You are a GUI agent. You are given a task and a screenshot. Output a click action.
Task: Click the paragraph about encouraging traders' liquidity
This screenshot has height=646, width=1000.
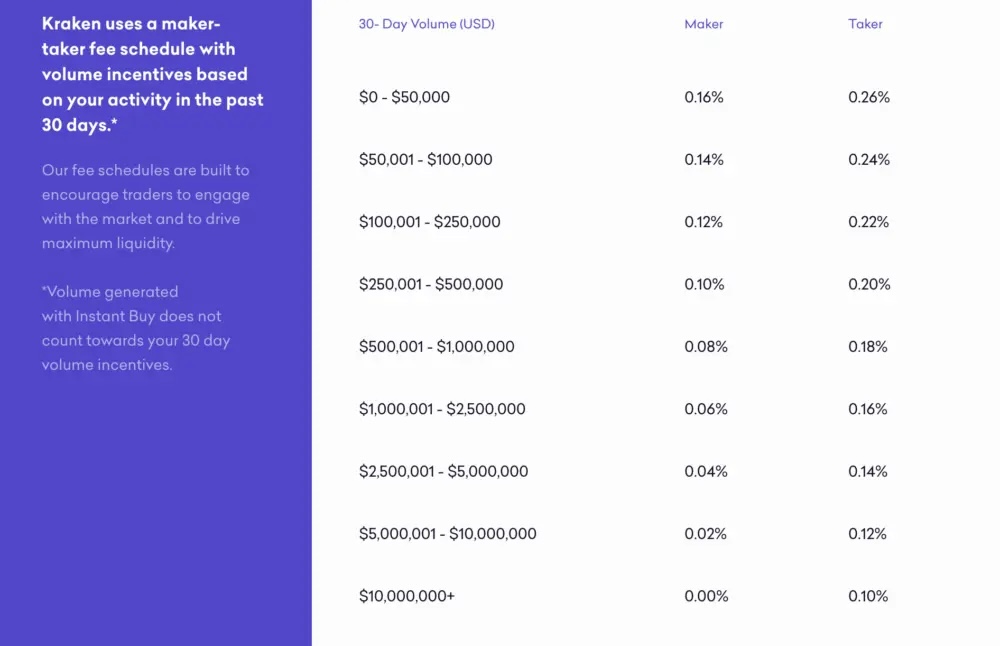[x=145, y=207]
